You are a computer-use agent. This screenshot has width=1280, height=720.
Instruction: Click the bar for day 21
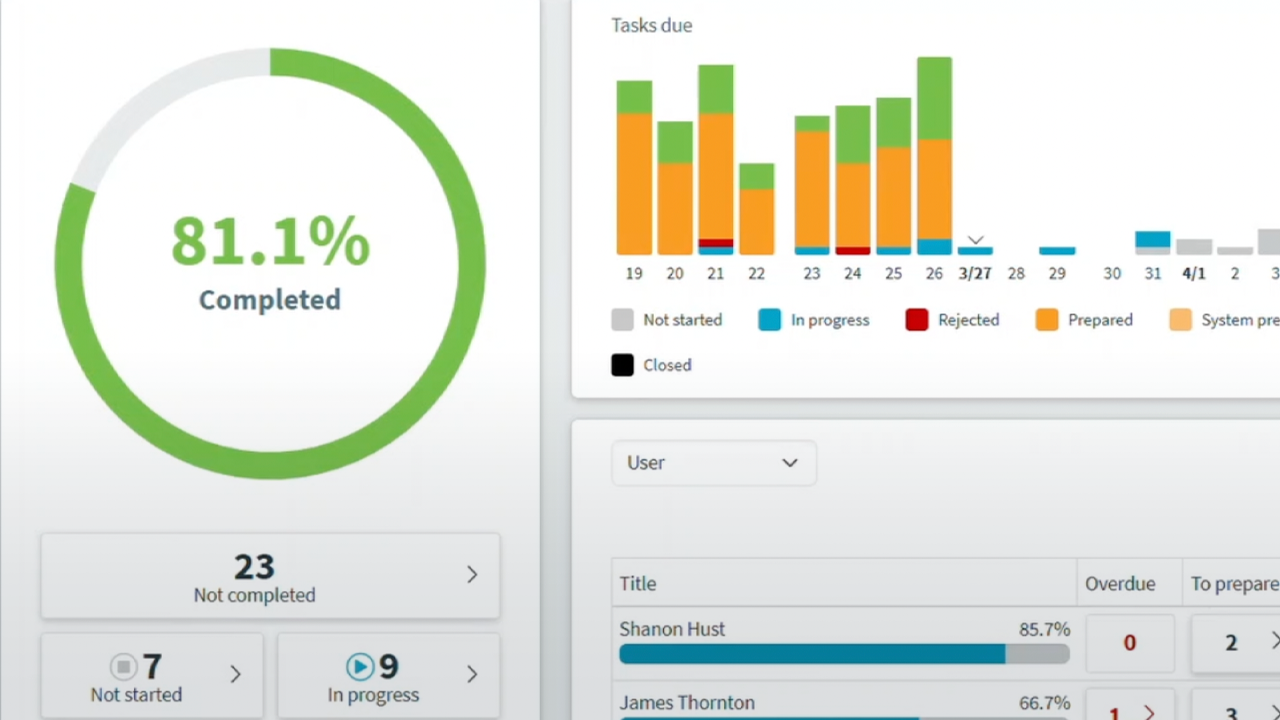(x=716, y=160)
